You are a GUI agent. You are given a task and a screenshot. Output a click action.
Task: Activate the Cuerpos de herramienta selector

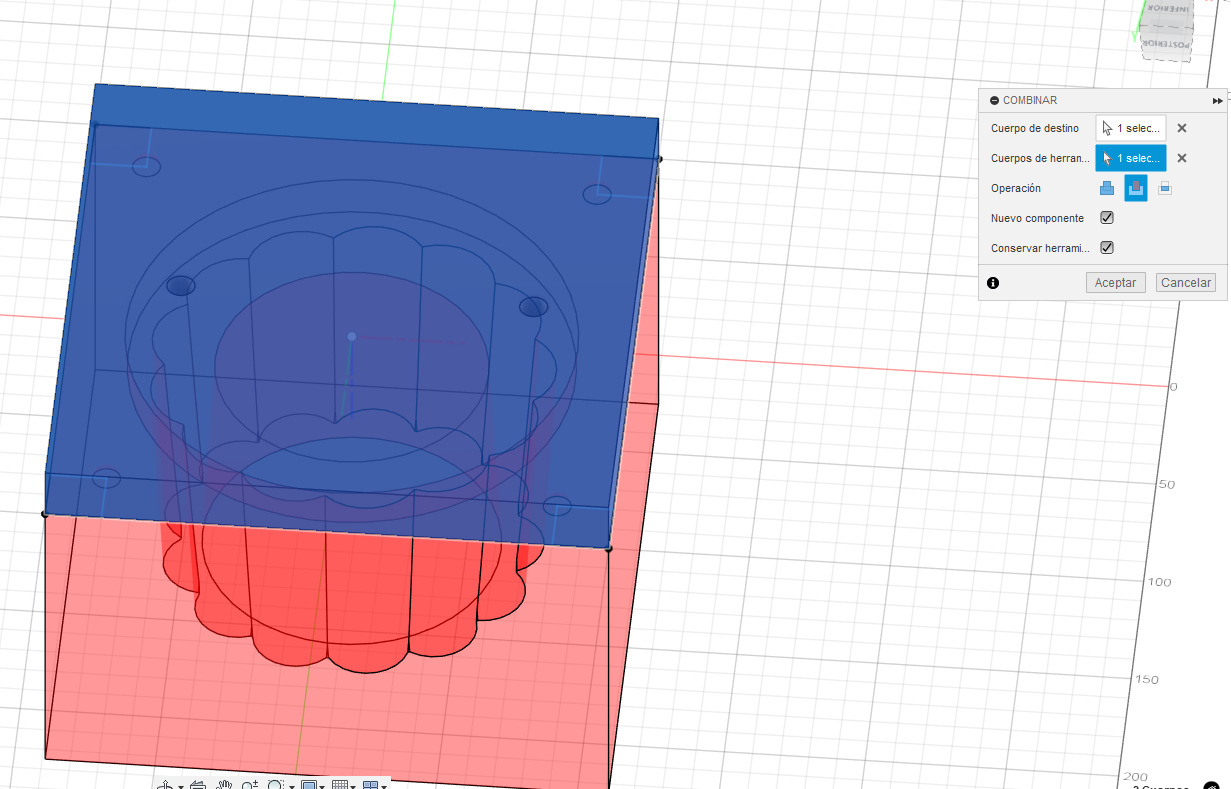tap(1131, 158)
